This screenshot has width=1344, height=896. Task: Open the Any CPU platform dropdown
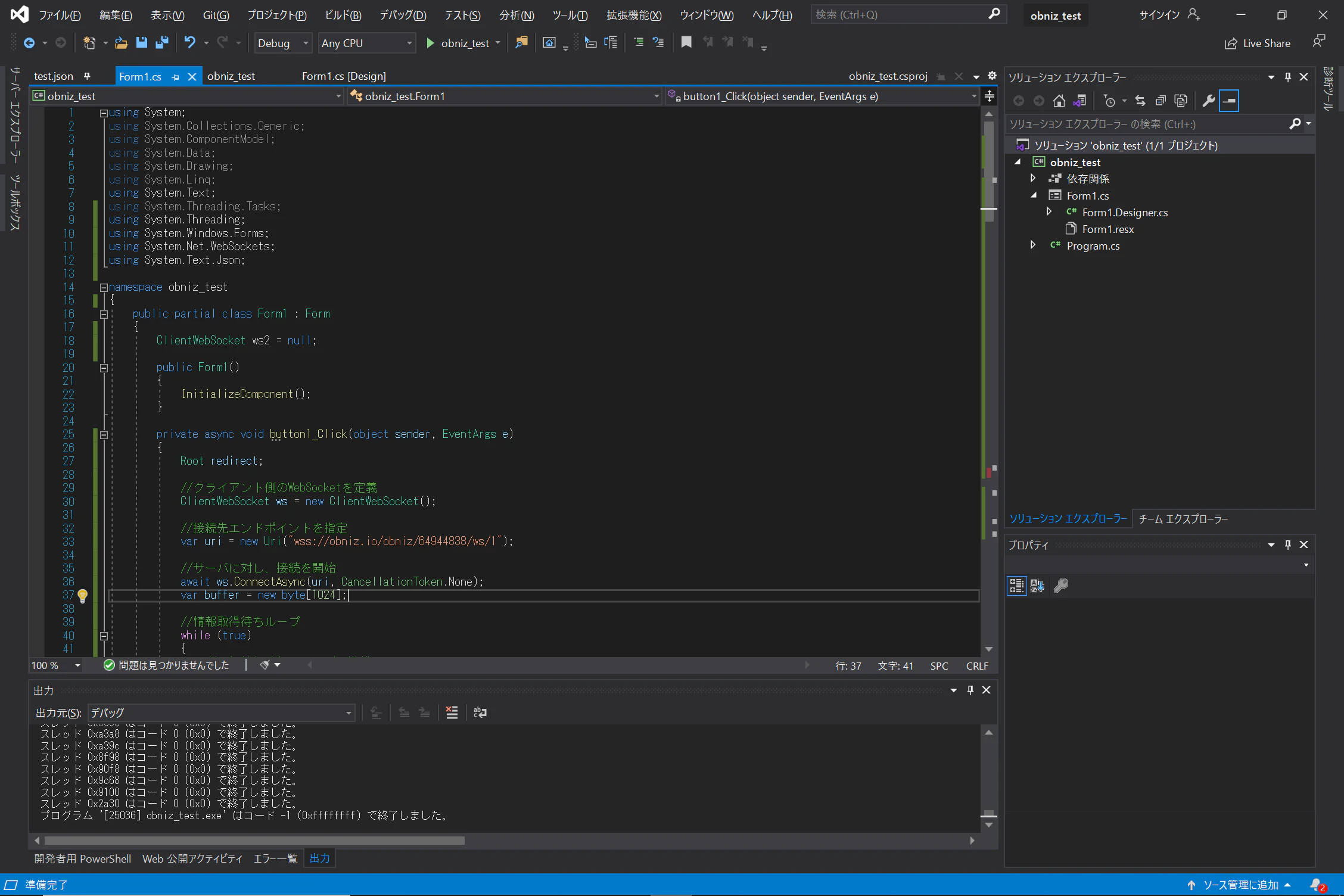[367, 43]
